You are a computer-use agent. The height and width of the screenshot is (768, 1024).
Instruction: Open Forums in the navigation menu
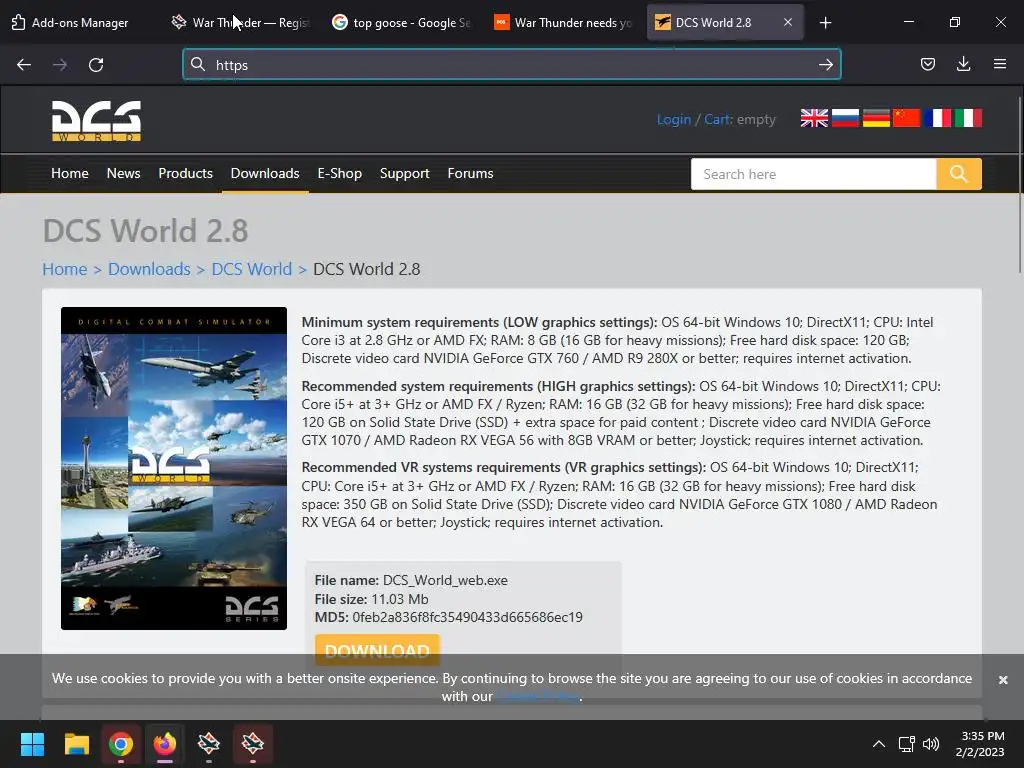point(470,173)
